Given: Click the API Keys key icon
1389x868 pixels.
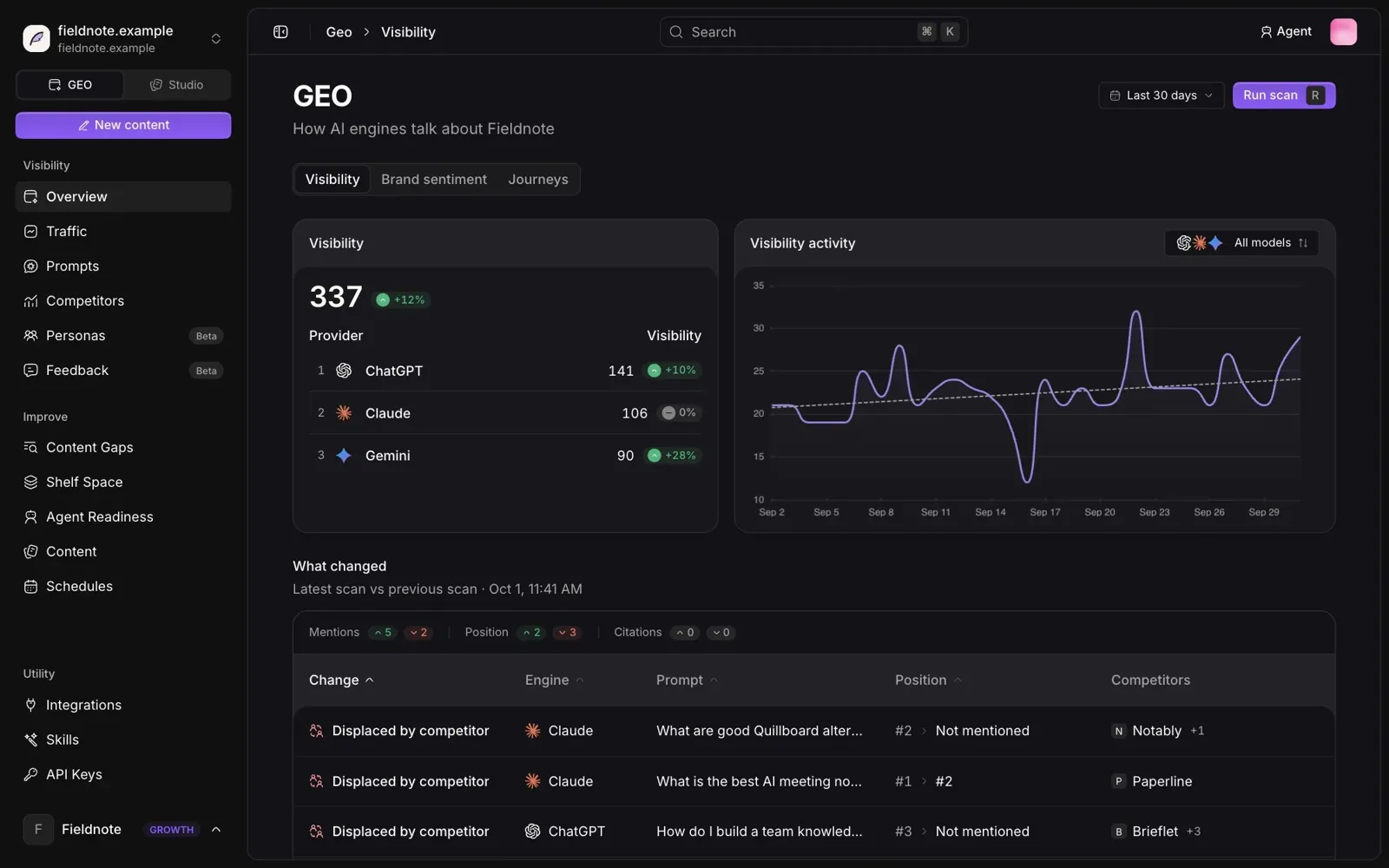Looking at the screenshot, I should (30, 774).
